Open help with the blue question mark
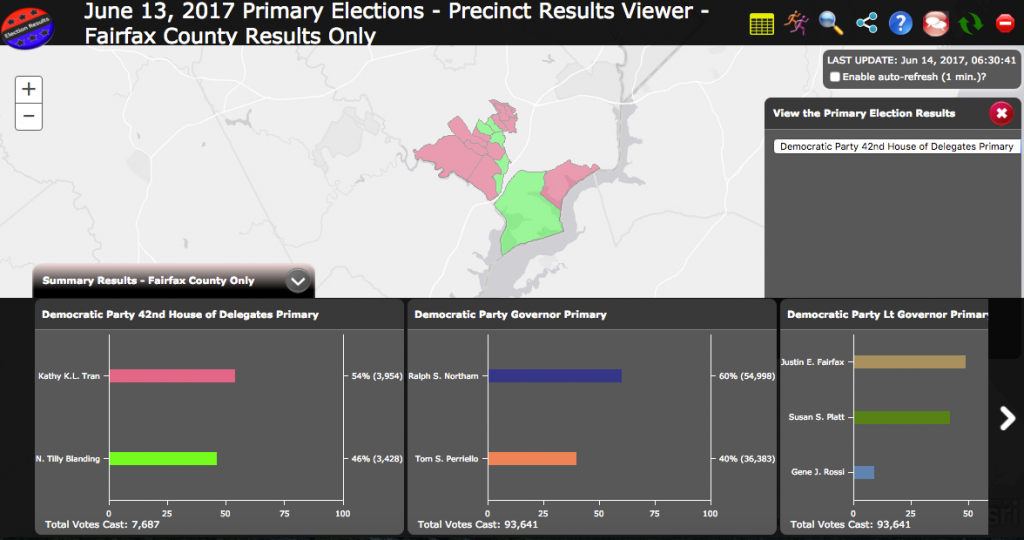The width and height of the screenshot is (1024, 540). pyautogui.click(x=900, y=24)
